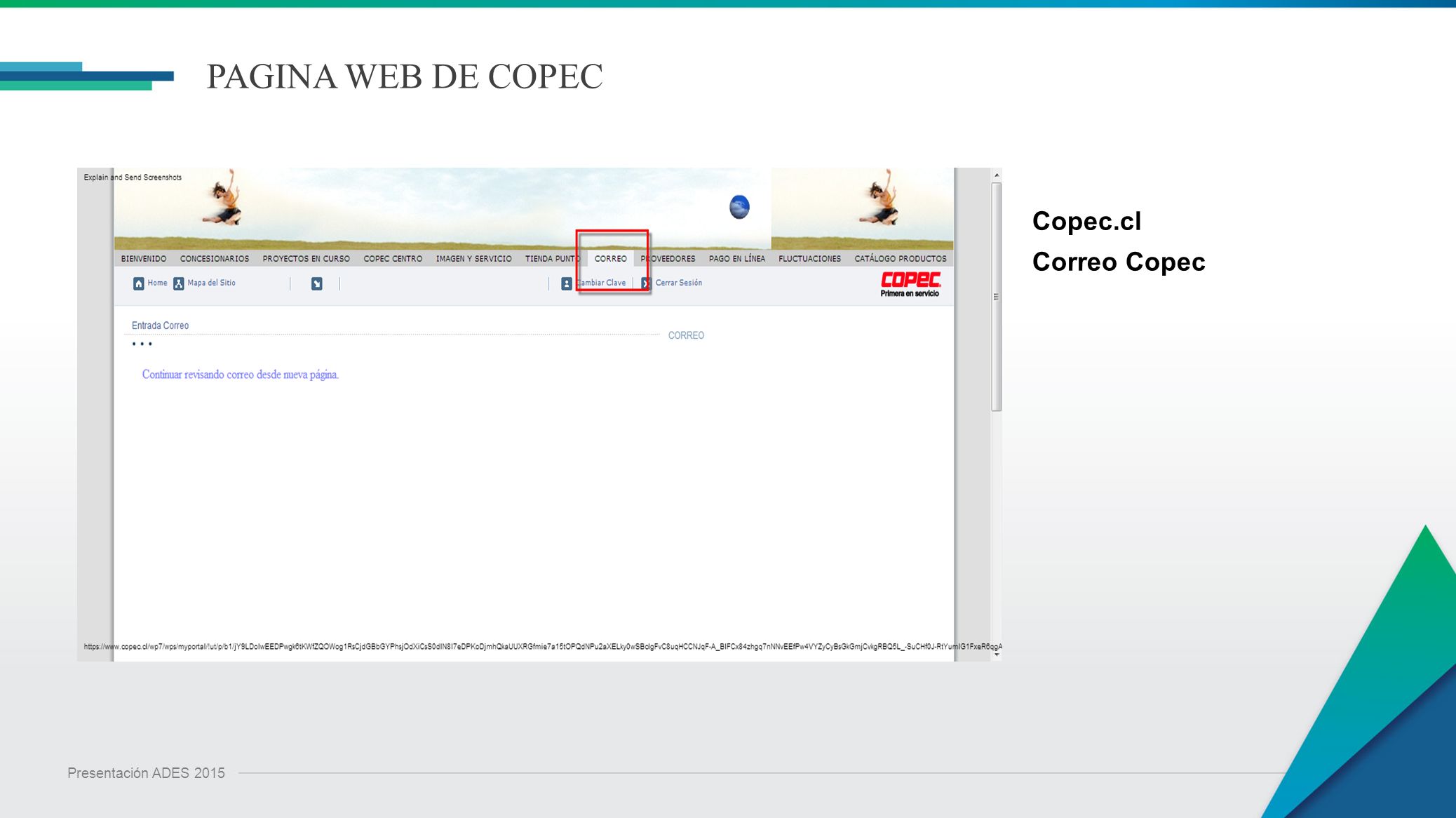This screenshot has height=818, width=1456.
Task: Go to PAGO EN LÍNEA tab
Action: click(x=737, y=259)
